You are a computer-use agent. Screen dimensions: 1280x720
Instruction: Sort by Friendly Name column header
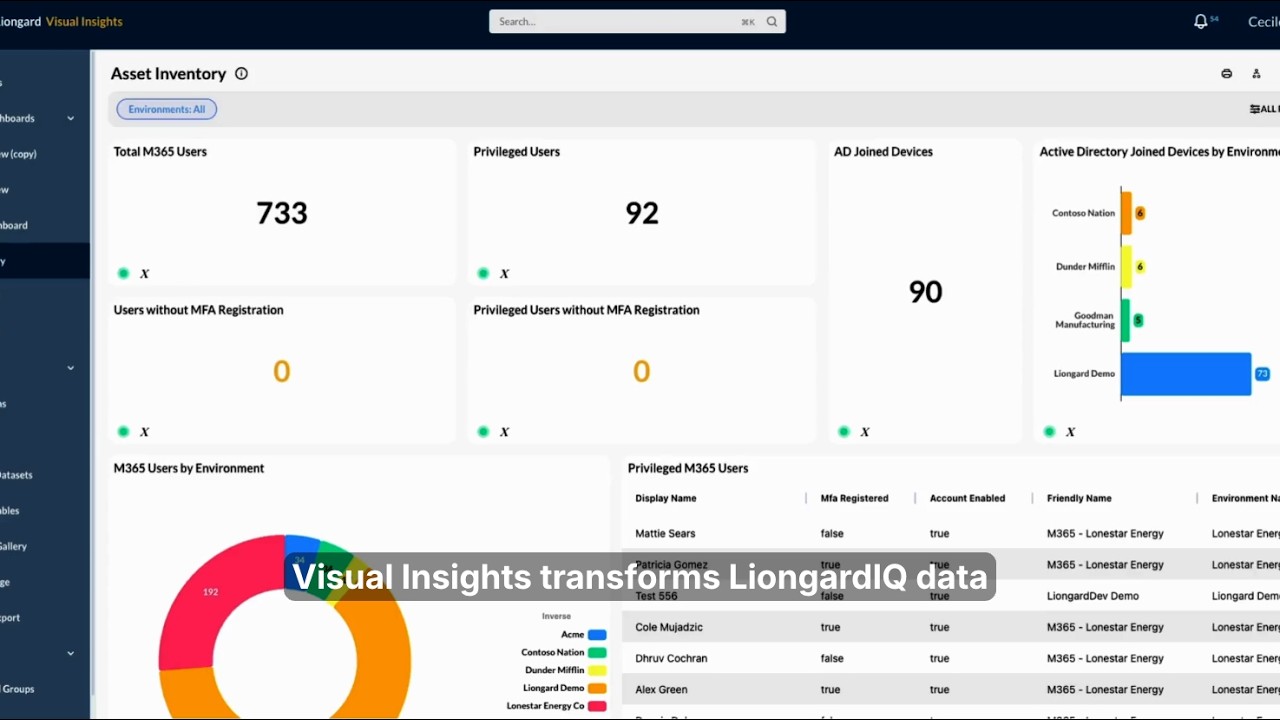1079,498
